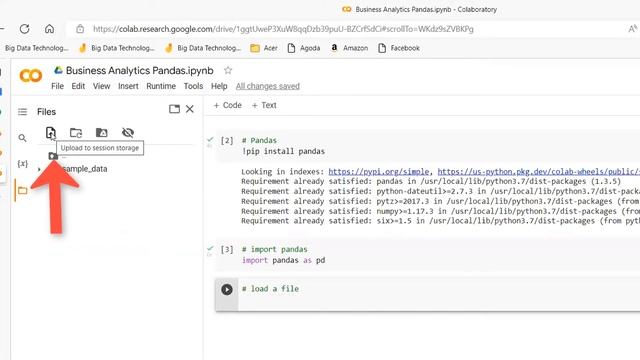Screen dimensions: 640x360
Task: Open the View menu
Action: click(x=101, y=86)
